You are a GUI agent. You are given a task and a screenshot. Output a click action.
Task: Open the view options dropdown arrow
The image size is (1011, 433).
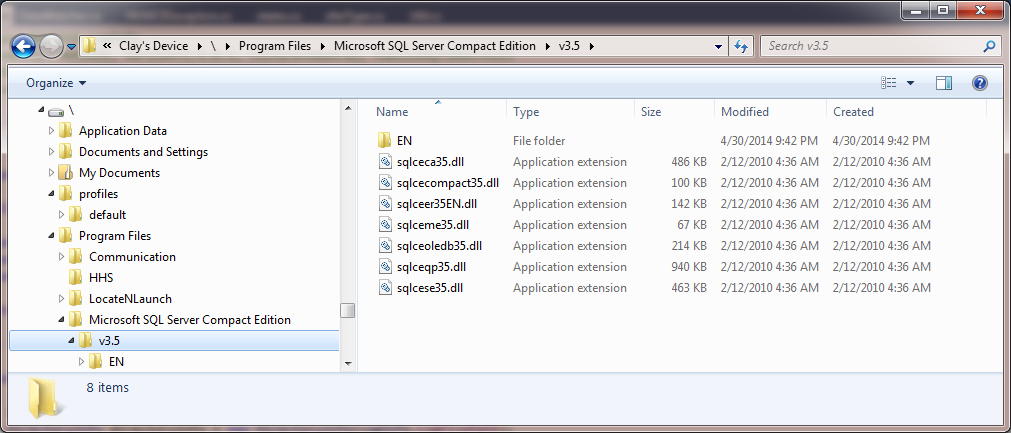pyautogui.click(x=910, y=83)
